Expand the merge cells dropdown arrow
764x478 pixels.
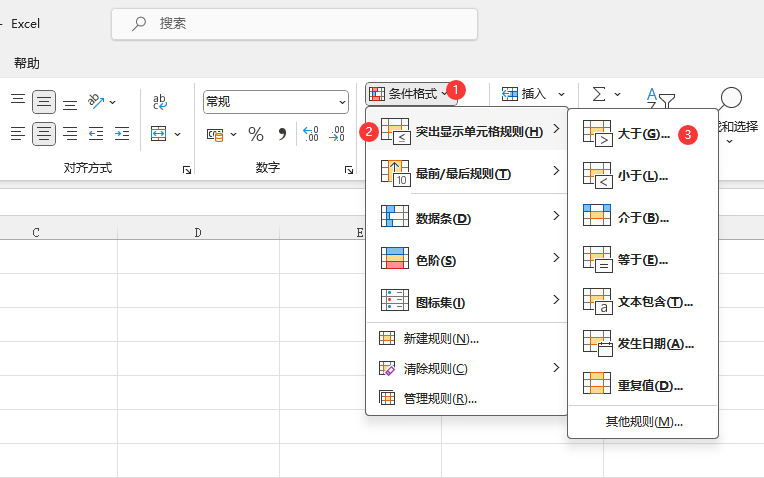178,134
